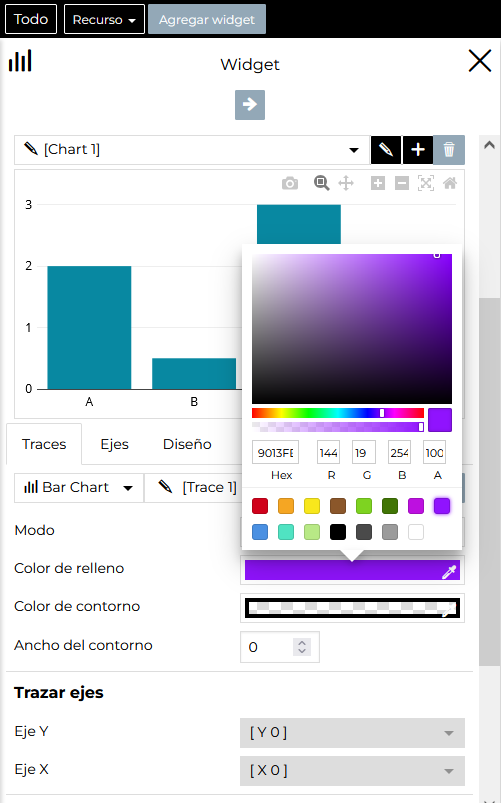Click the scroll up arrow of panel
The width and height of the screenshot is (501, 803).
[x=490, y=145]
